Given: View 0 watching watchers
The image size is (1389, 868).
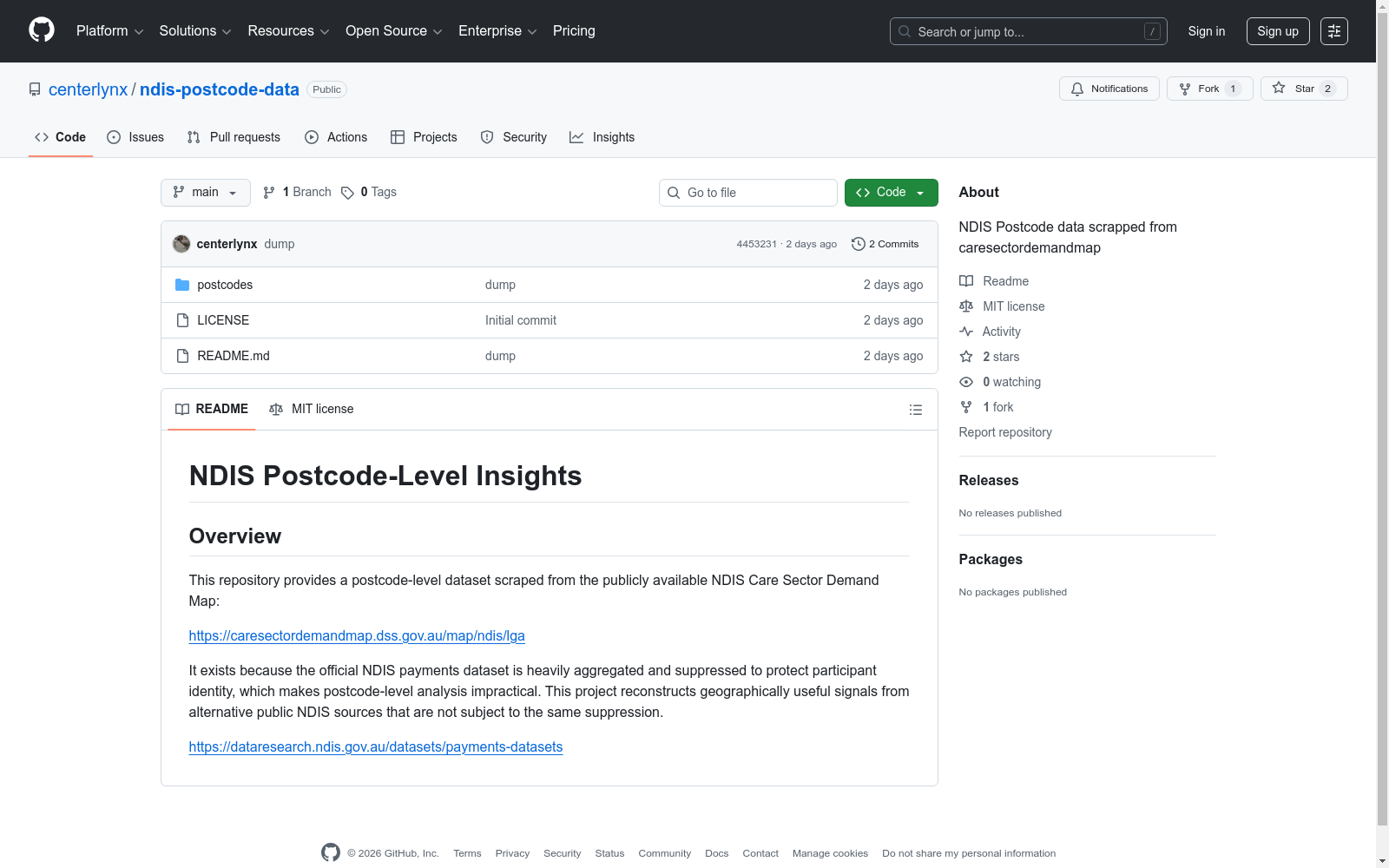Looking at the screenshot, I should 1000,382.
